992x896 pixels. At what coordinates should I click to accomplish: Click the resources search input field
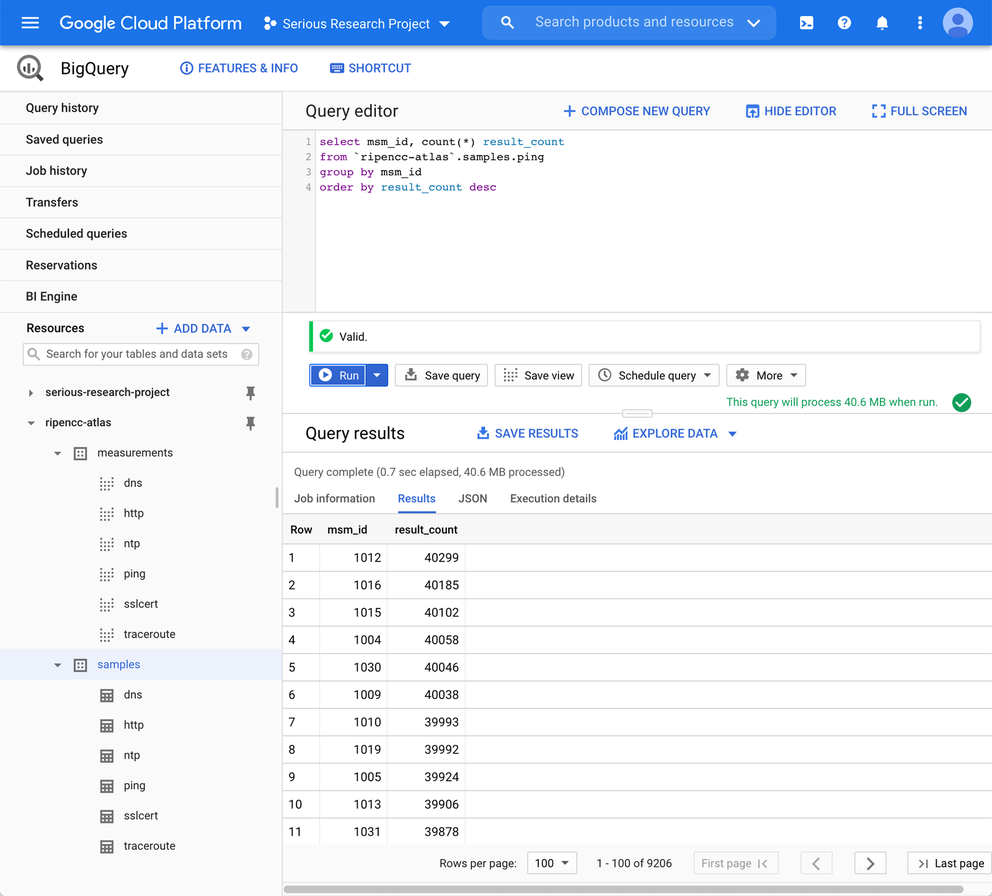point(140,354)
